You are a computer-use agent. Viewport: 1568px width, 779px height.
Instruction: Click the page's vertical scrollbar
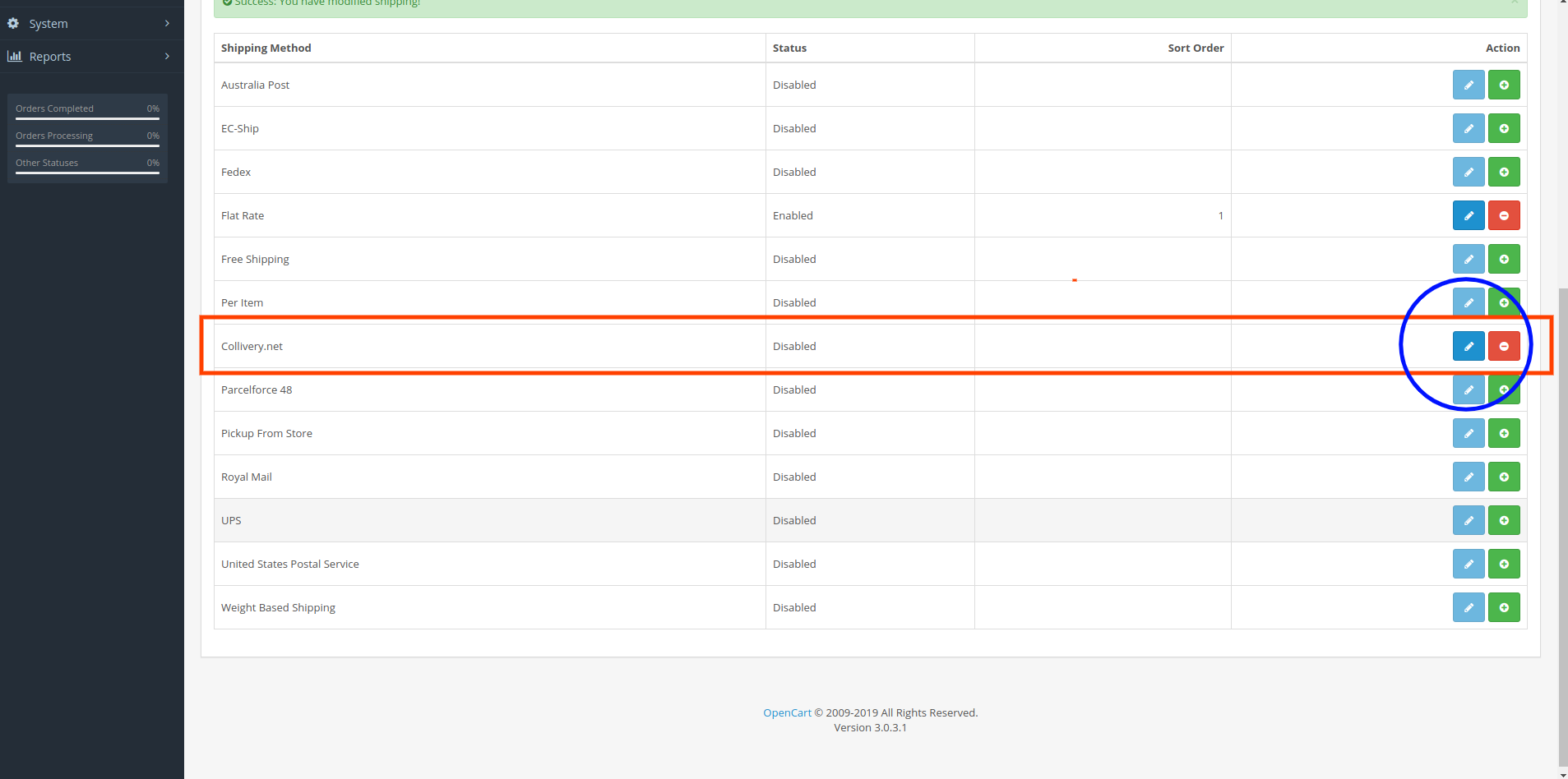(1562, 526)
